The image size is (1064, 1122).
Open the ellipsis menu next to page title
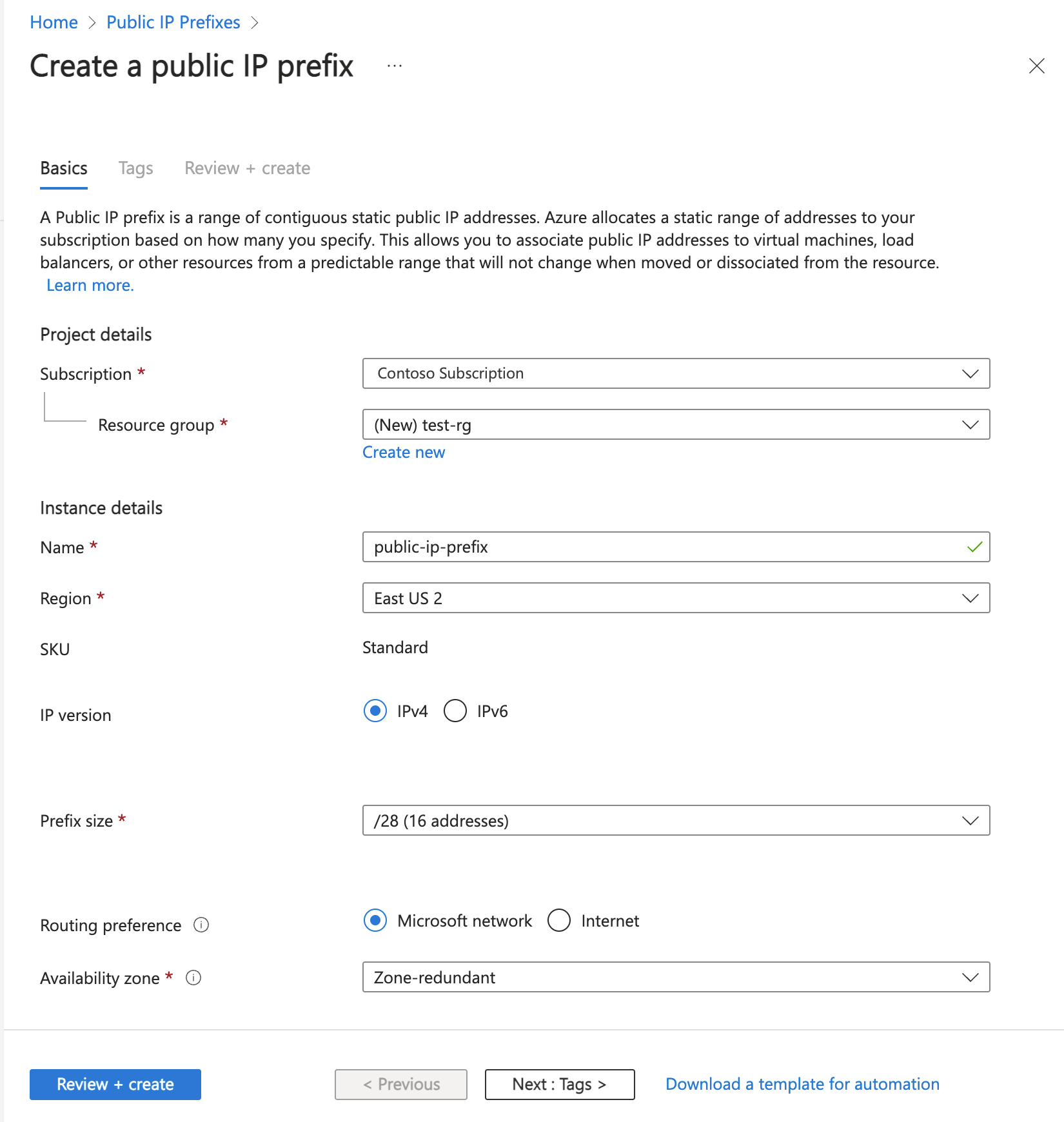[394, 64]
